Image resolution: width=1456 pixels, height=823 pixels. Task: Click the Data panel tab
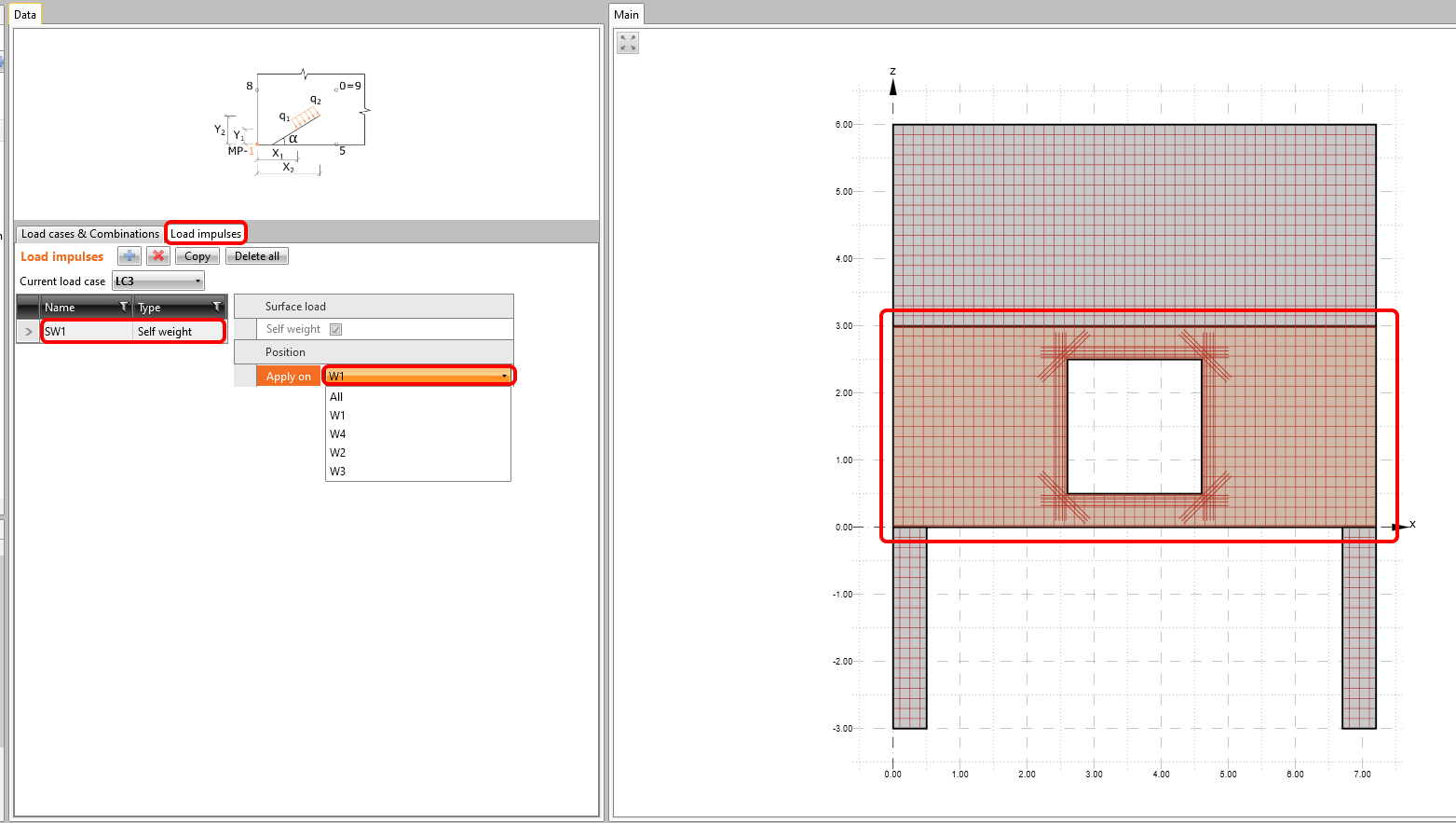24,14
